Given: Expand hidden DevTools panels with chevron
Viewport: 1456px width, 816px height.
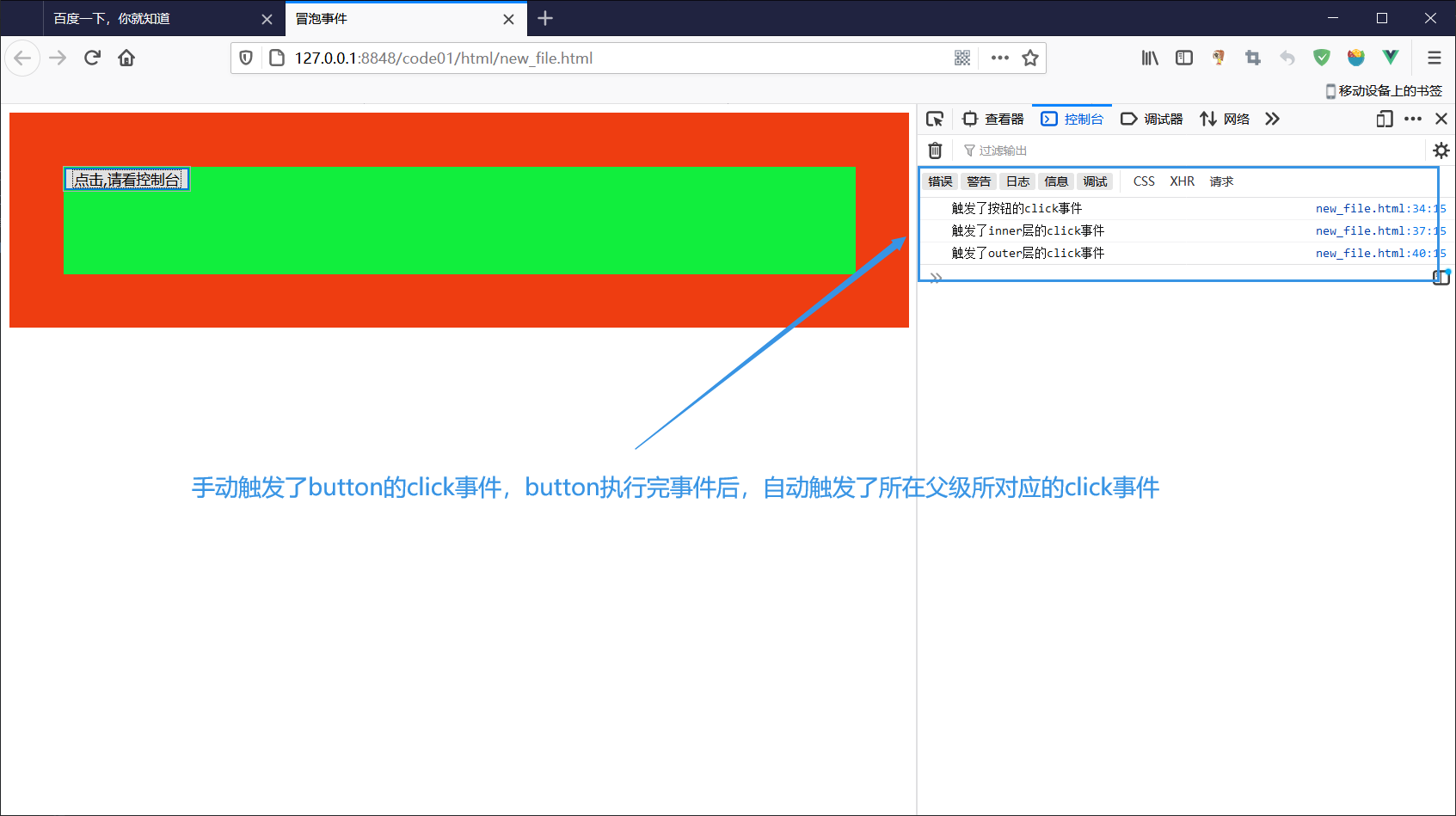Looking at the screenshot, I should 1272,119.
